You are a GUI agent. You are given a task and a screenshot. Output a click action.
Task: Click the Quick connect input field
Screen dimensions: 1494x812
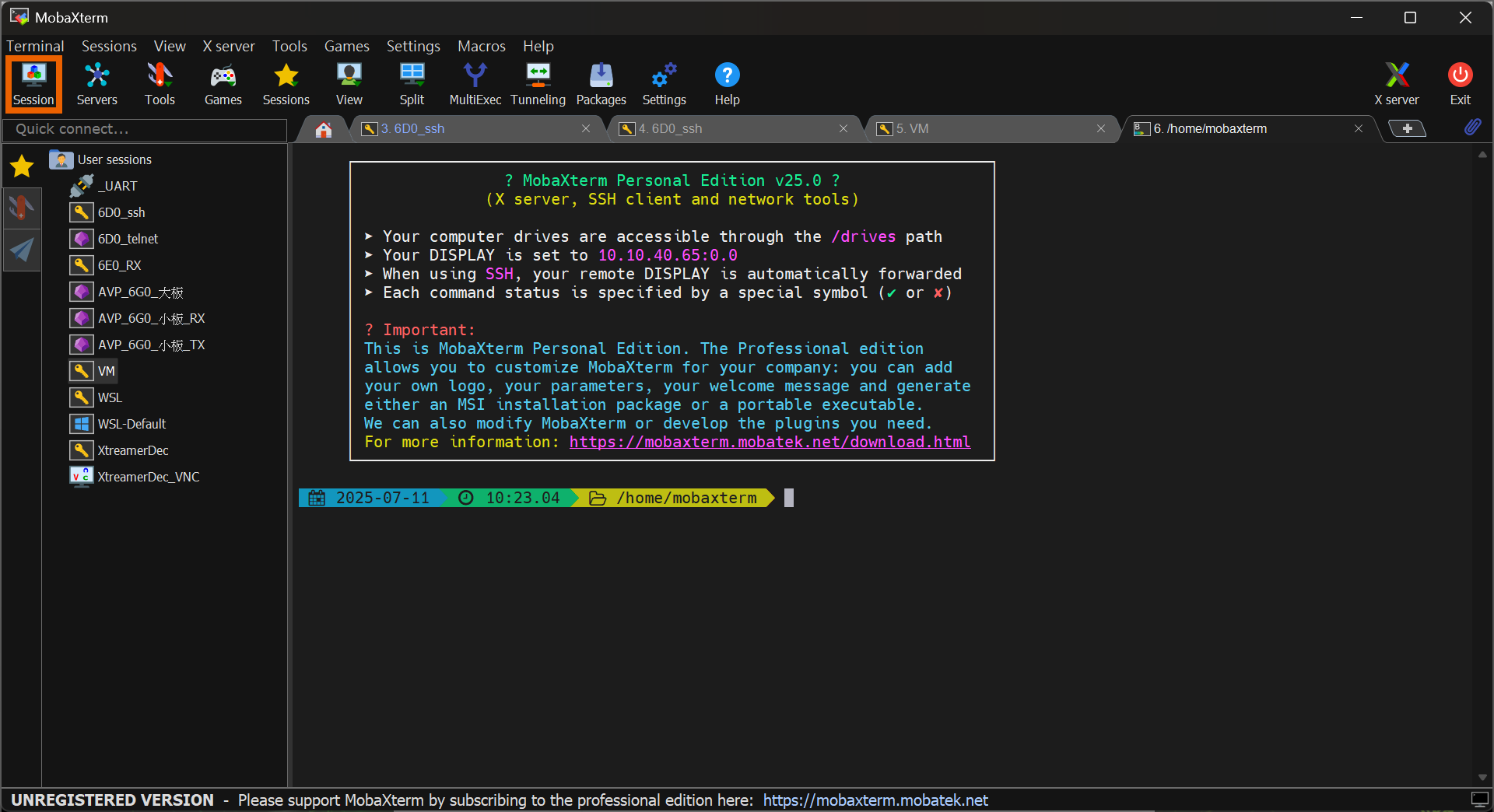[x=145, y=129]
